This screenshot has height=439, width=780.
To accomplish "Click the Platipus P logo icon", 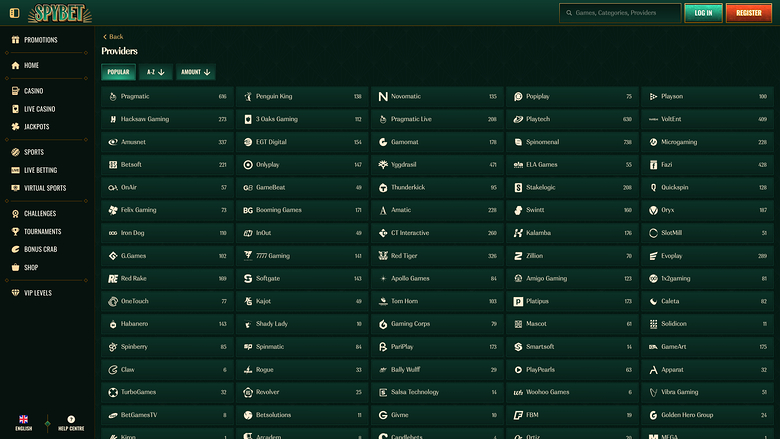I will pos(518,301).
